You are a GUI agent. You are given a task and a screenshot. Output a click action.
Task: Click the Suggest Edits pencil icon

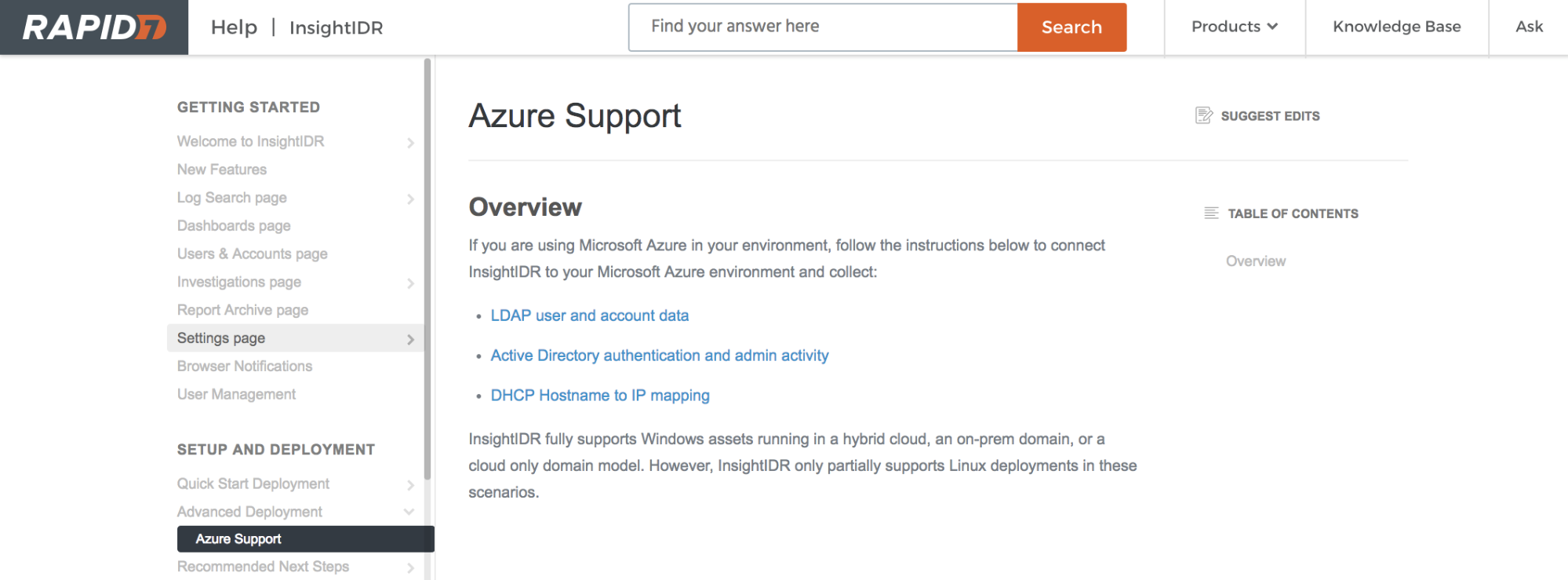1203,115
